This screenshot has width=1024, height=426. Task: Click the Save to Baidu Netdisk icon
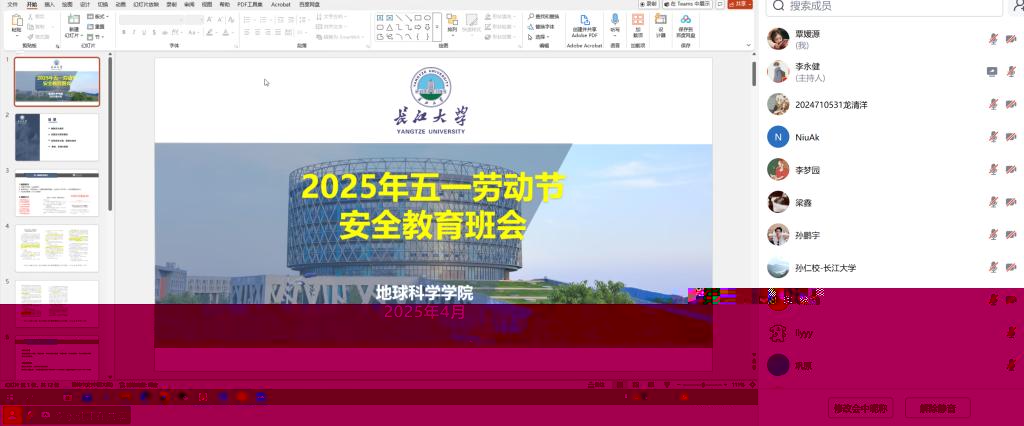pos(685,23)
